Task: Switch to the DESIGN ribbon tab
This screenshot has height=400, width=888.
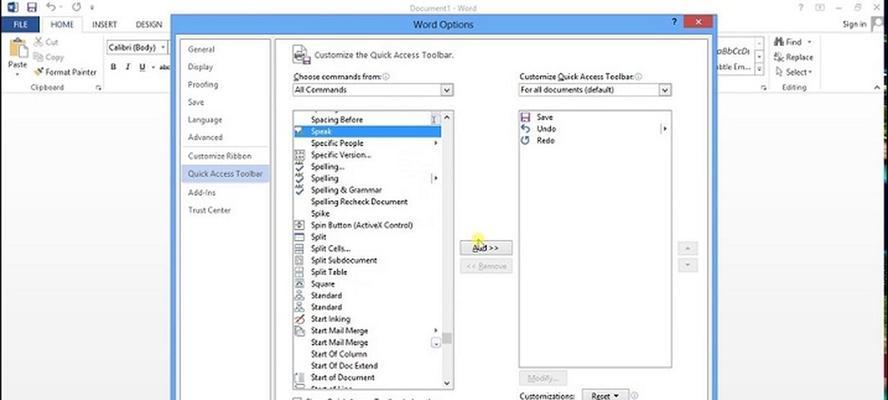Action: [x=149, y=24]
